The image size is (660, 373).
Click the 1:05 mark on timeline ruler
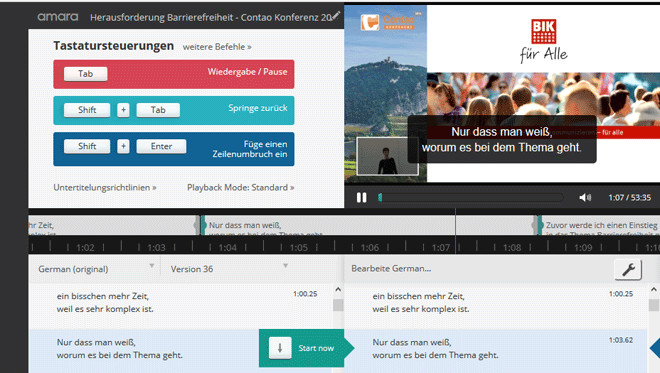pos(298,248)
